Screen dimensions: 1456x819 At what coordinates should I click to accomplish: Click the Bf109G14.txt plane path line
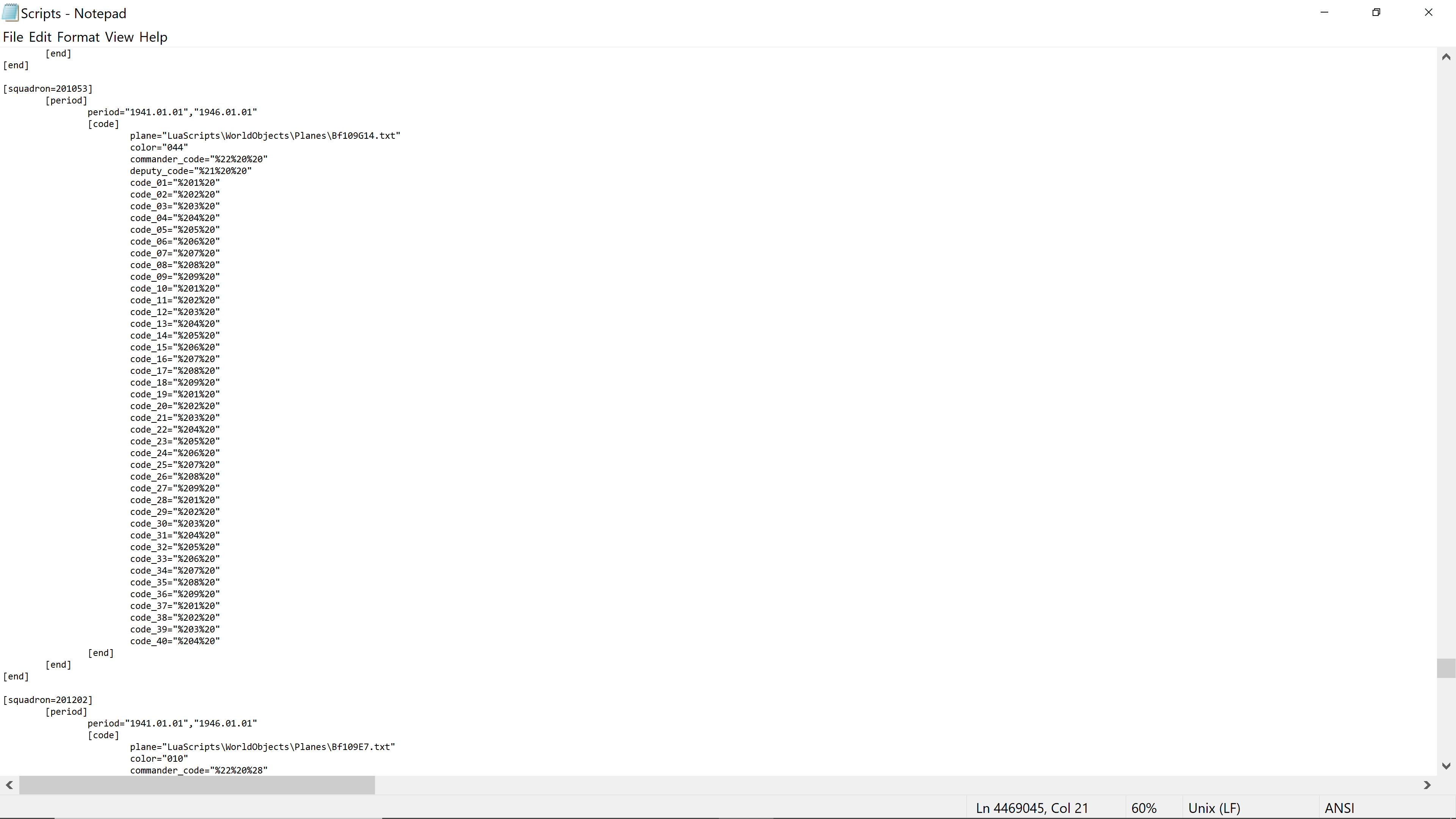coord(265,136)
